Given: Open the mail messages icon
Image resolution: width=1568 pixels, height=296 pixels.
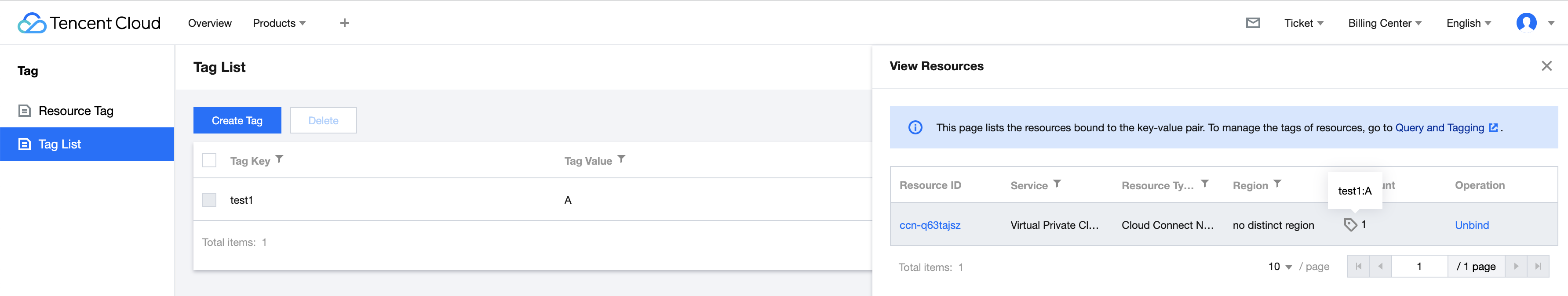Looking at the screenshot, I should tap(1253, 23).
